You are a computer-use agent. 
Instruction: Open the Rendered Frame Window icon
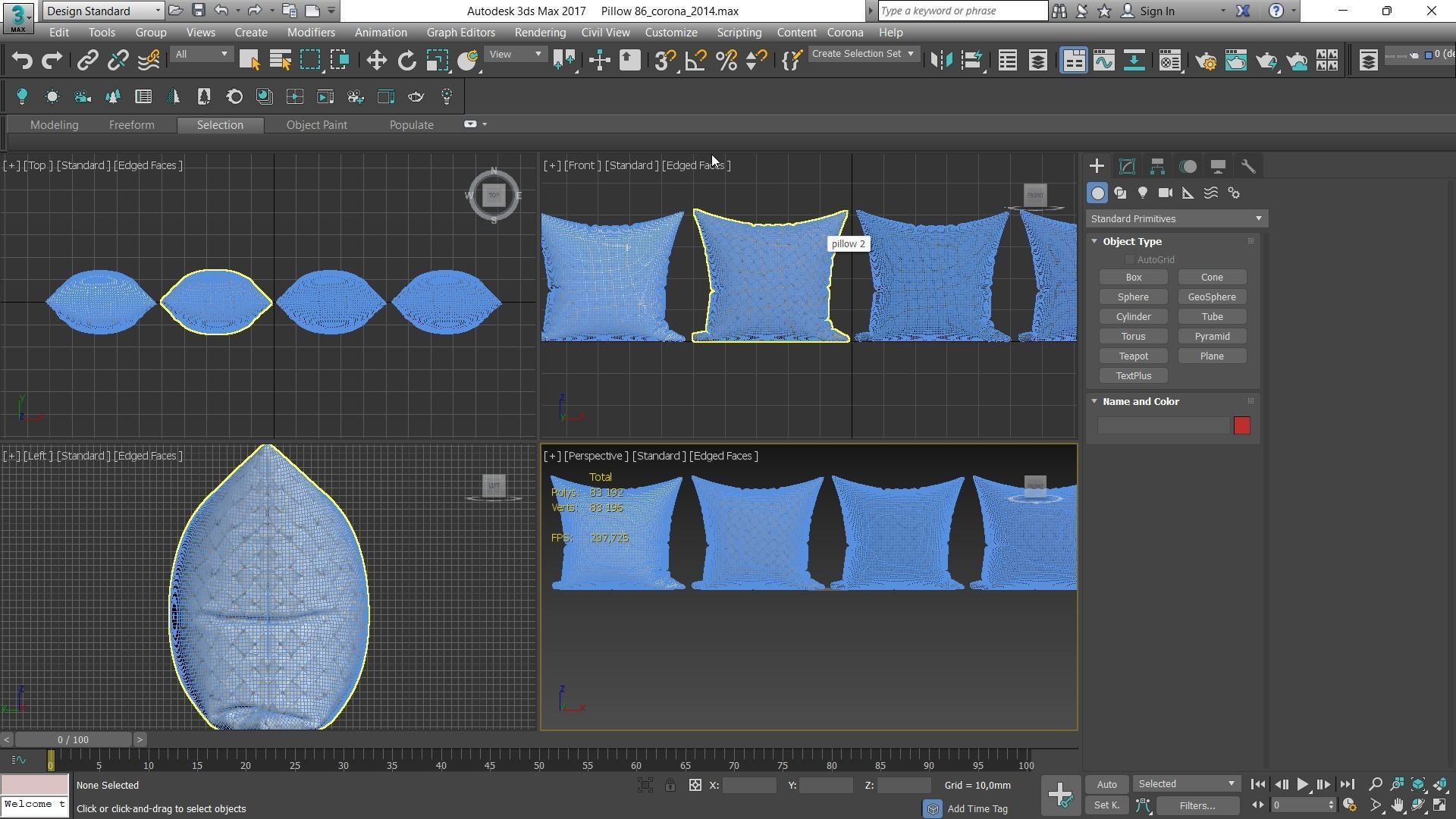tap(1236, 61)
